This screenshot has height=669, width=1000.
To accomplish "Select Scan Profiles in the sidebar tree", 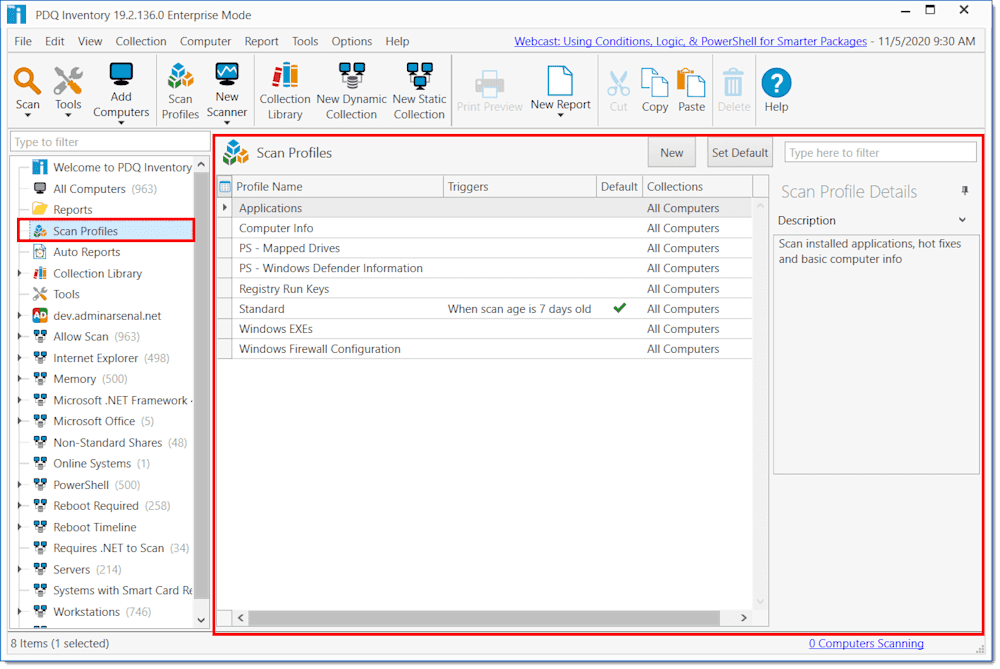I will tap(85, 231).
